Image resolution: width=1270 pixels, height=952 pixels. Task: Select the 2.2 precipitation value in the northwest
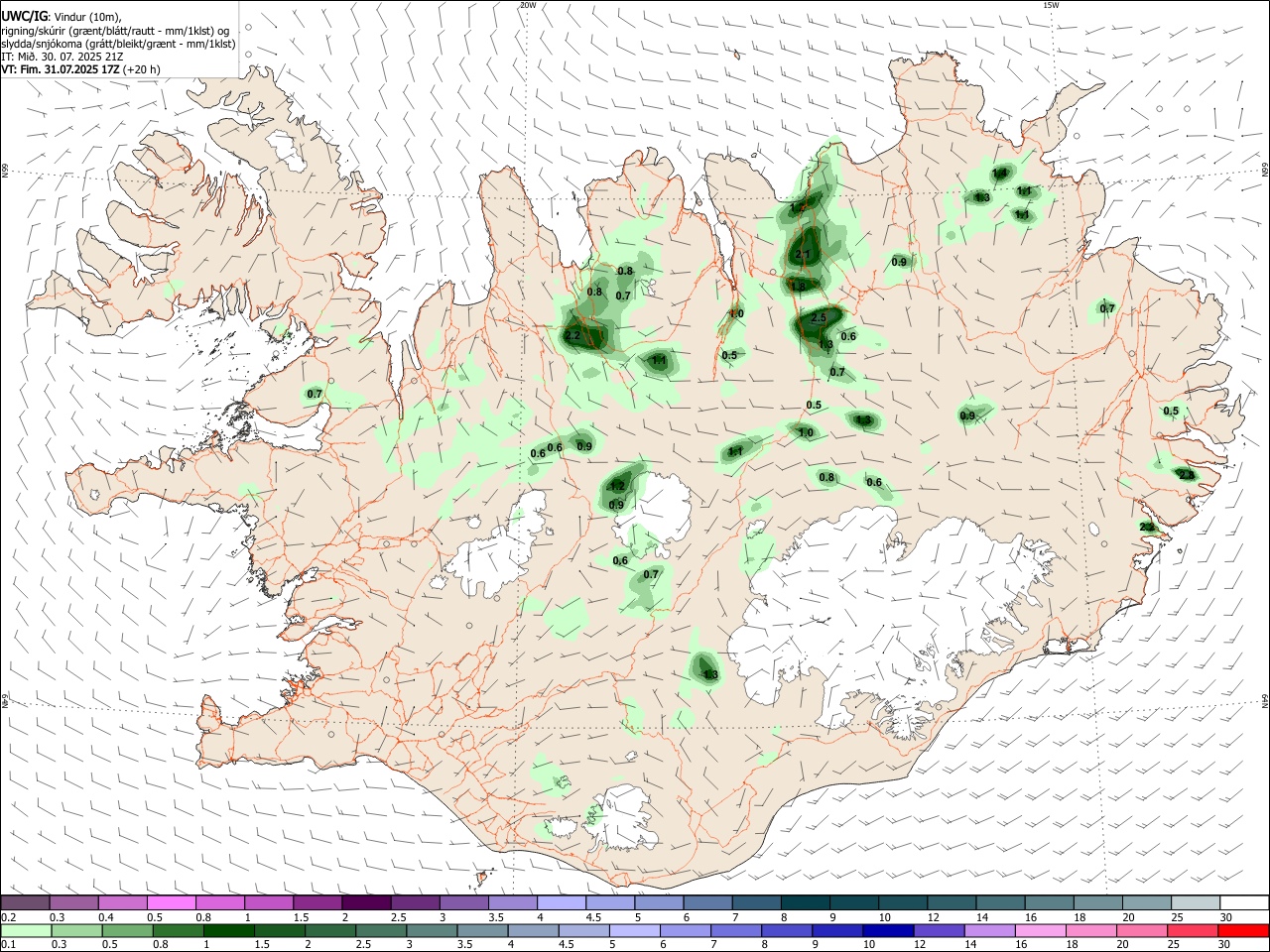tap(572, 336)
